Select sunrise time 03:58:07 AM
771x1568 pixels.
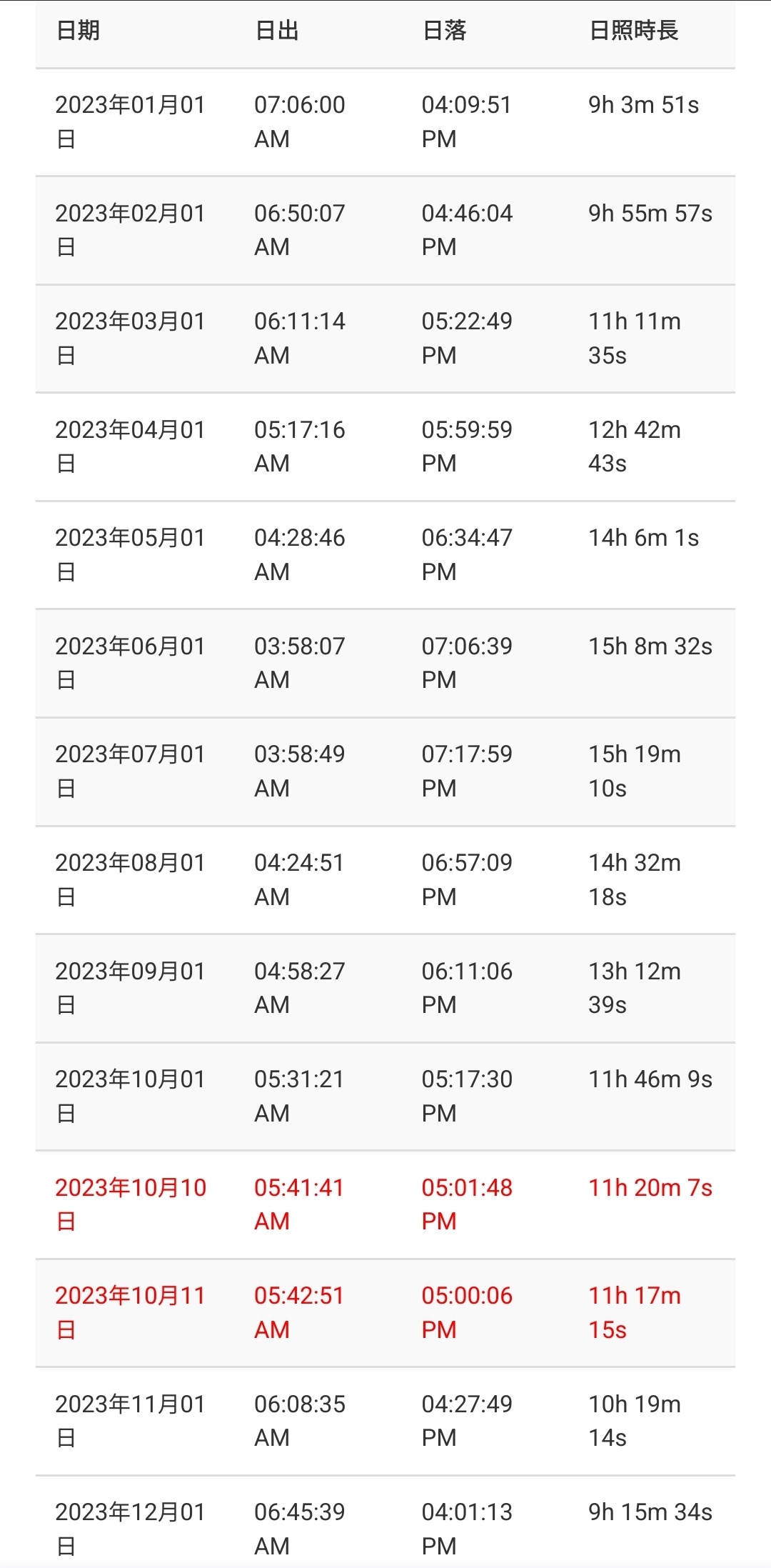[x=299, y=663]
